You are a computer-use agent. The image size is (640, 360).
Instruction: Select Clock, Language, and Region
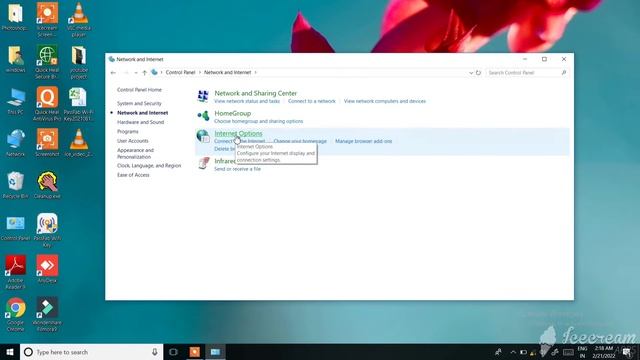click(149, 166)
